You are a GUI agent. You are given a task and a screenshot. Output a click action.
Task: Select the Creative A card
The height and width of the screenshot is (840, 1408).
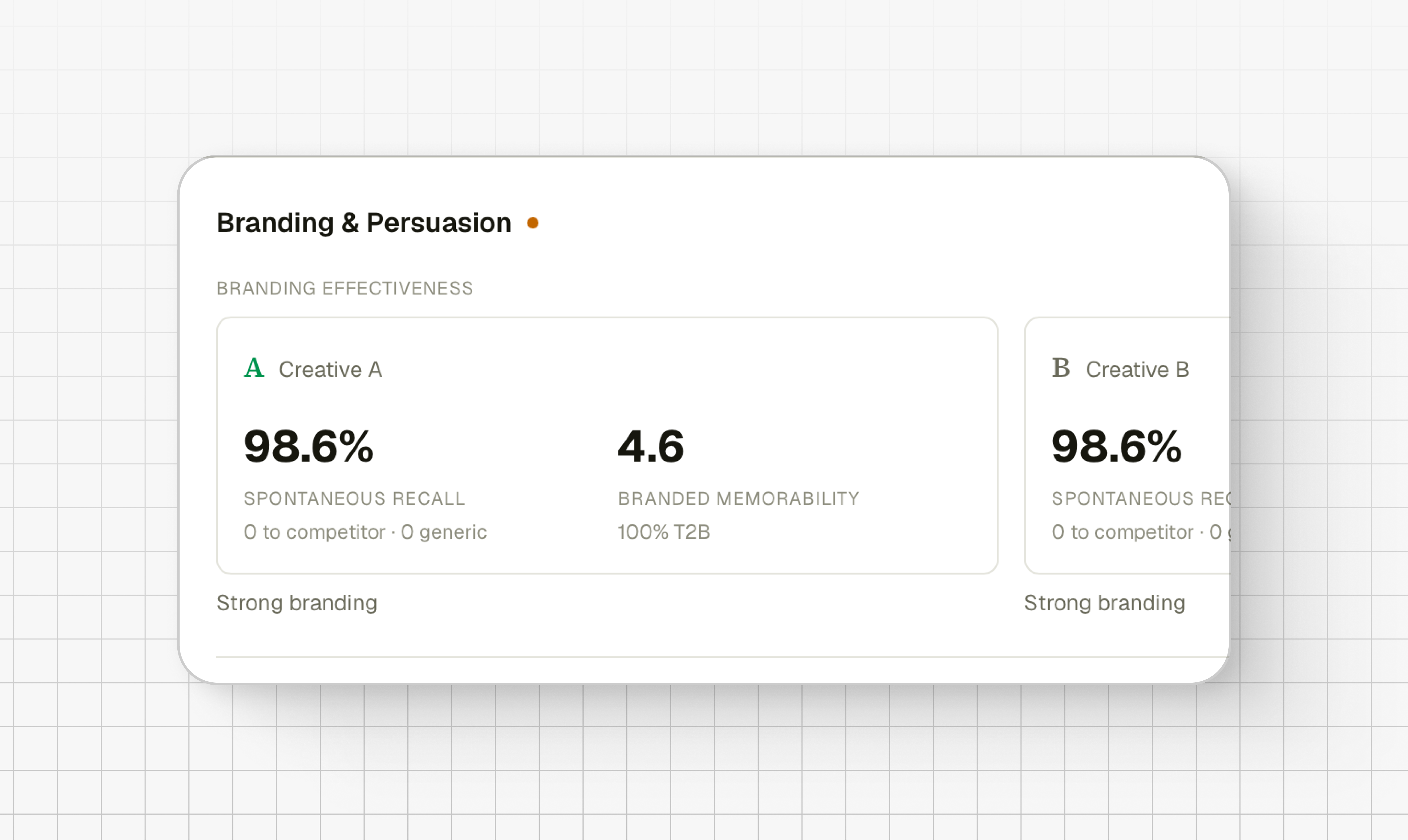[607, 446]
